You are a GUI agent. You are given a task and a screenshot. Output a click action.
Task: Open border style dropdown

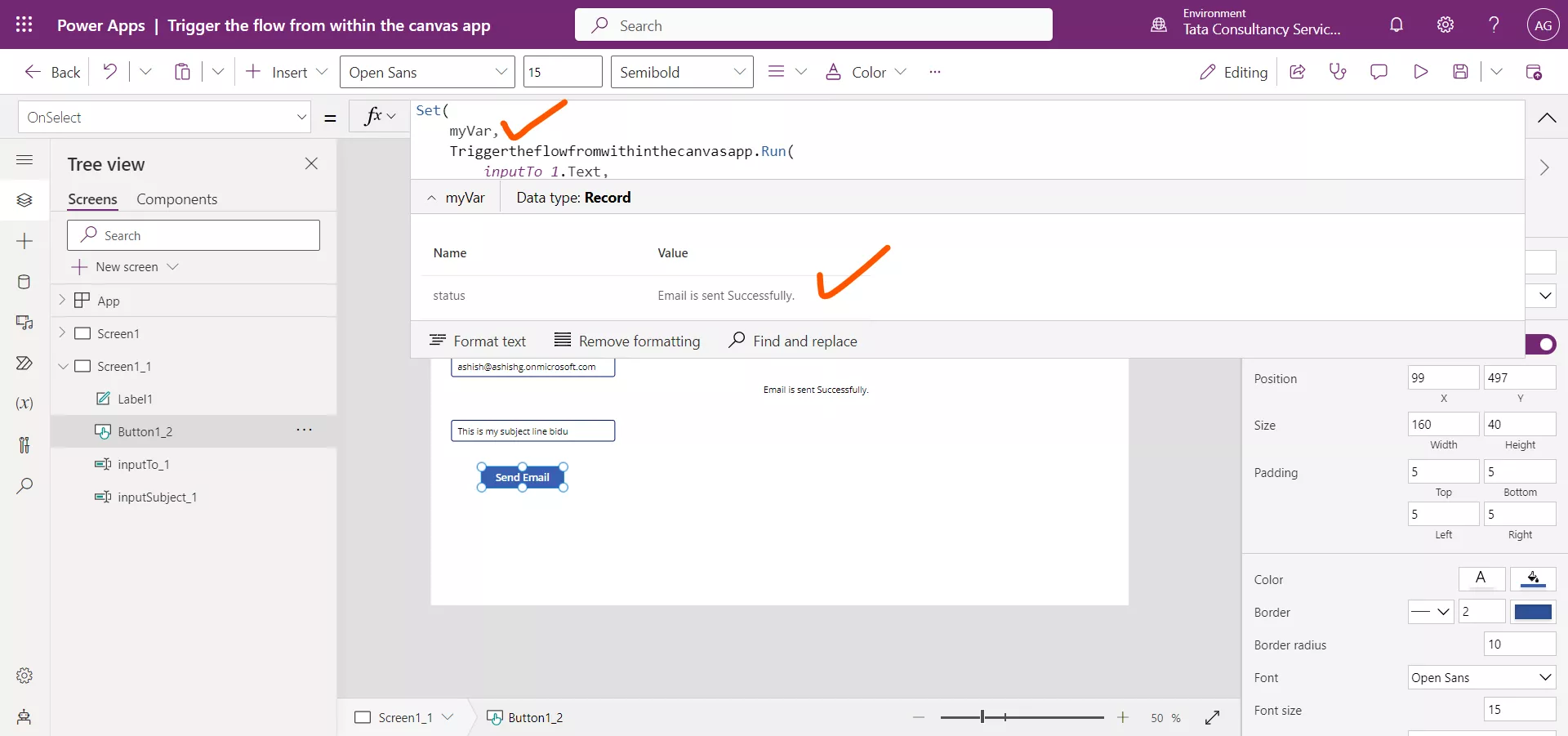coord(1431,611)
